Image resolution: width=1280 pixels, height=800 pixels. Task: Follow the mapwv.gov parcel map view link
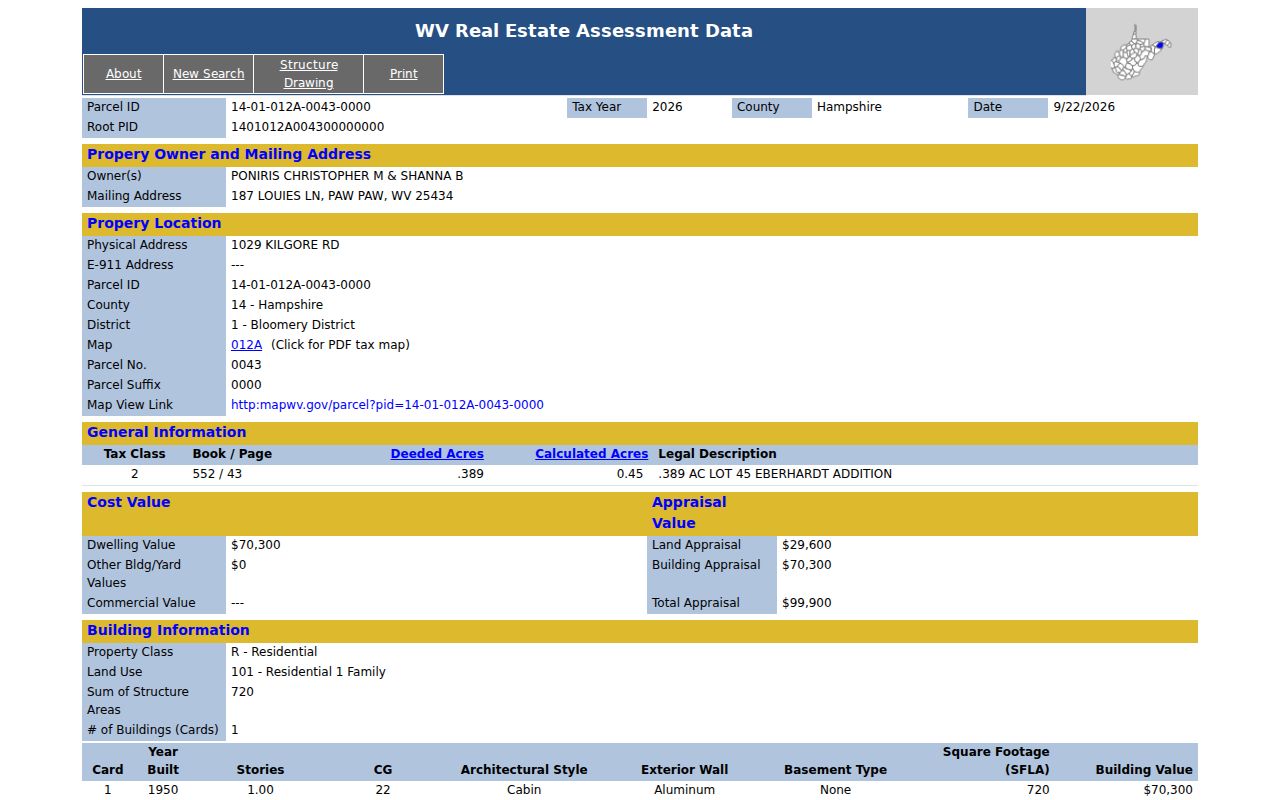pos(387,405)
